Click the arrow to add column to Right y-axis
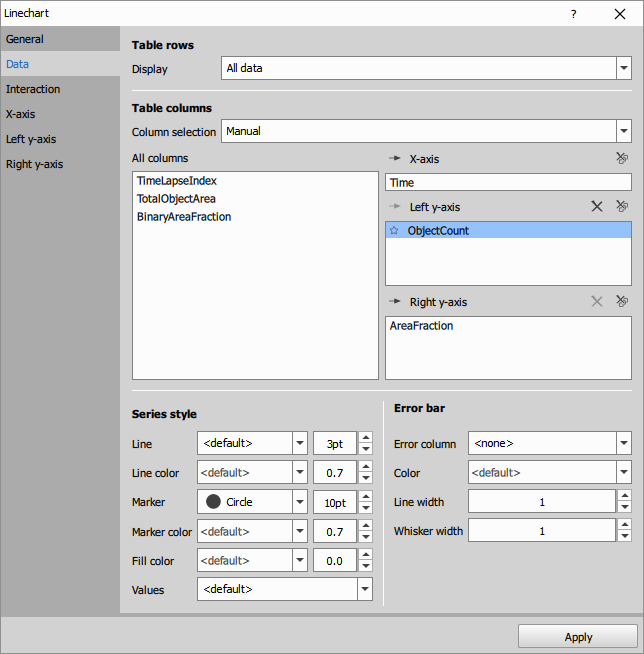 click(x=395, y=302)
